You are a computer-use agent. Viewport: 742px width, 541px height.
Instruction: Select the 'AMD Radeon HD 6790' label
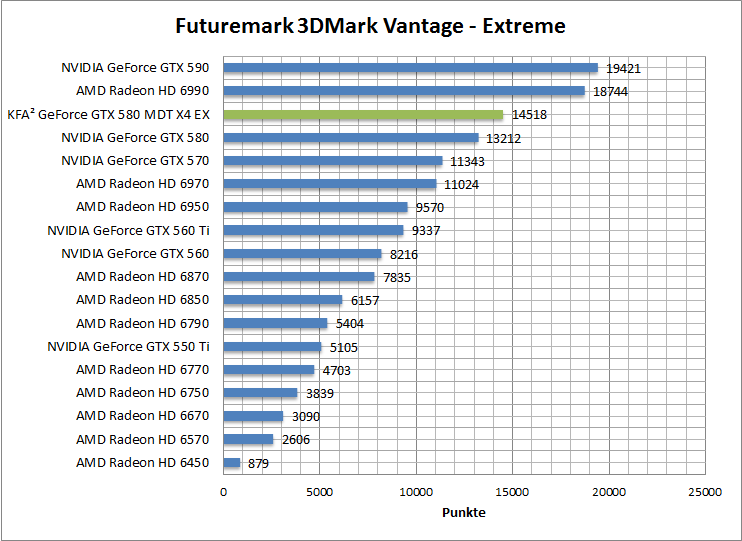click(x=142, y=323)
